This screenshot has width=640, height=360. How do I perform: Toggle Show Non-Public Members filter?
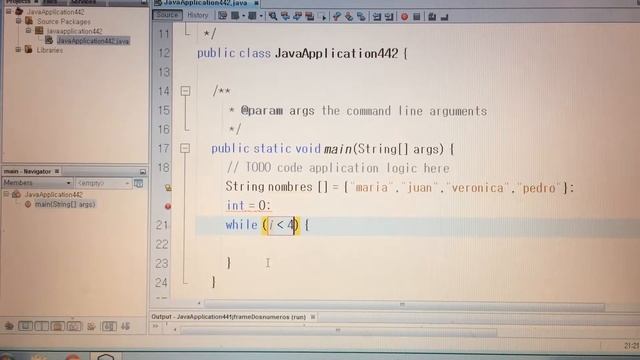pyautogui.click(x=58, y=326)
